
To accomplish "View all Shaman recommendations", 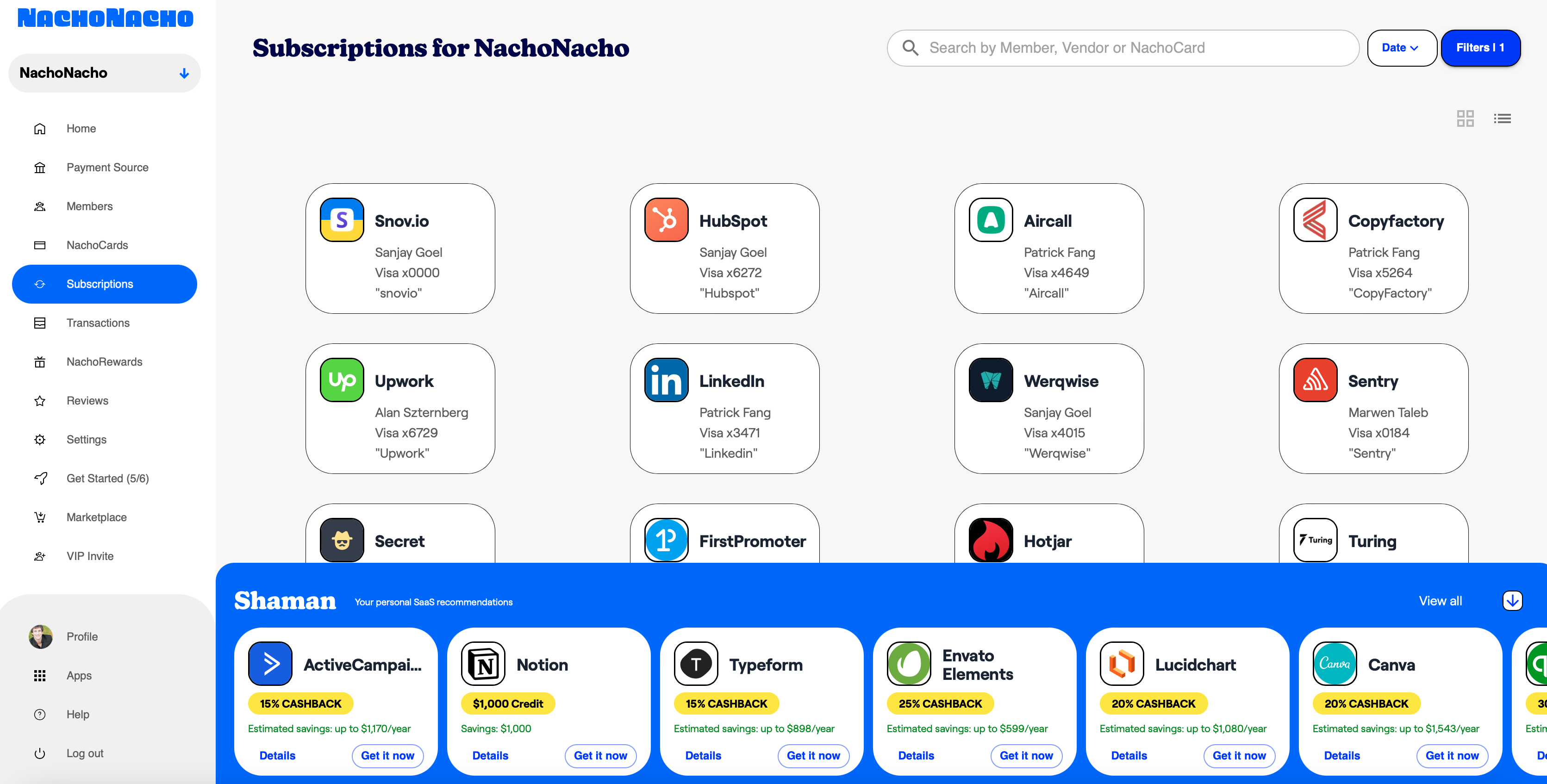I will [1440, 600].
